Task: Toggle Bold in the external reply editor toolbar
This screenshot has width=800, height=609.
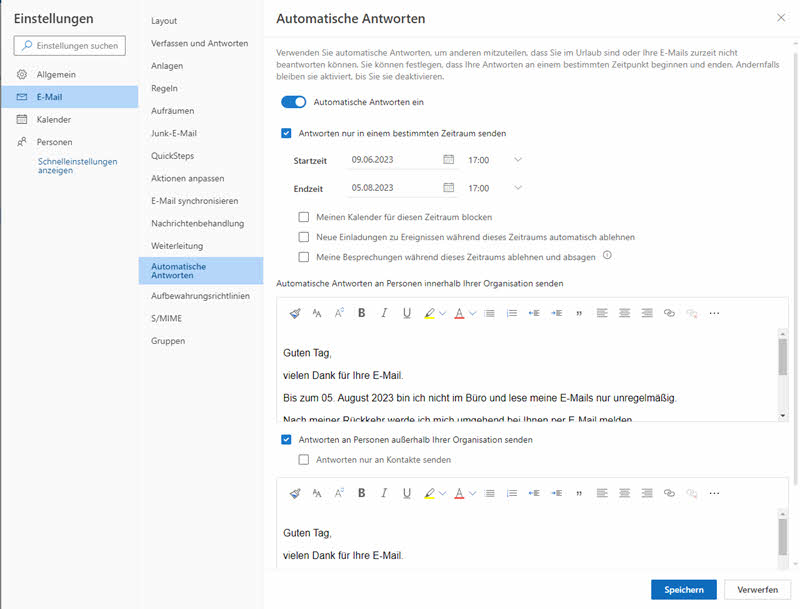Action: click(x=362, y=493)
